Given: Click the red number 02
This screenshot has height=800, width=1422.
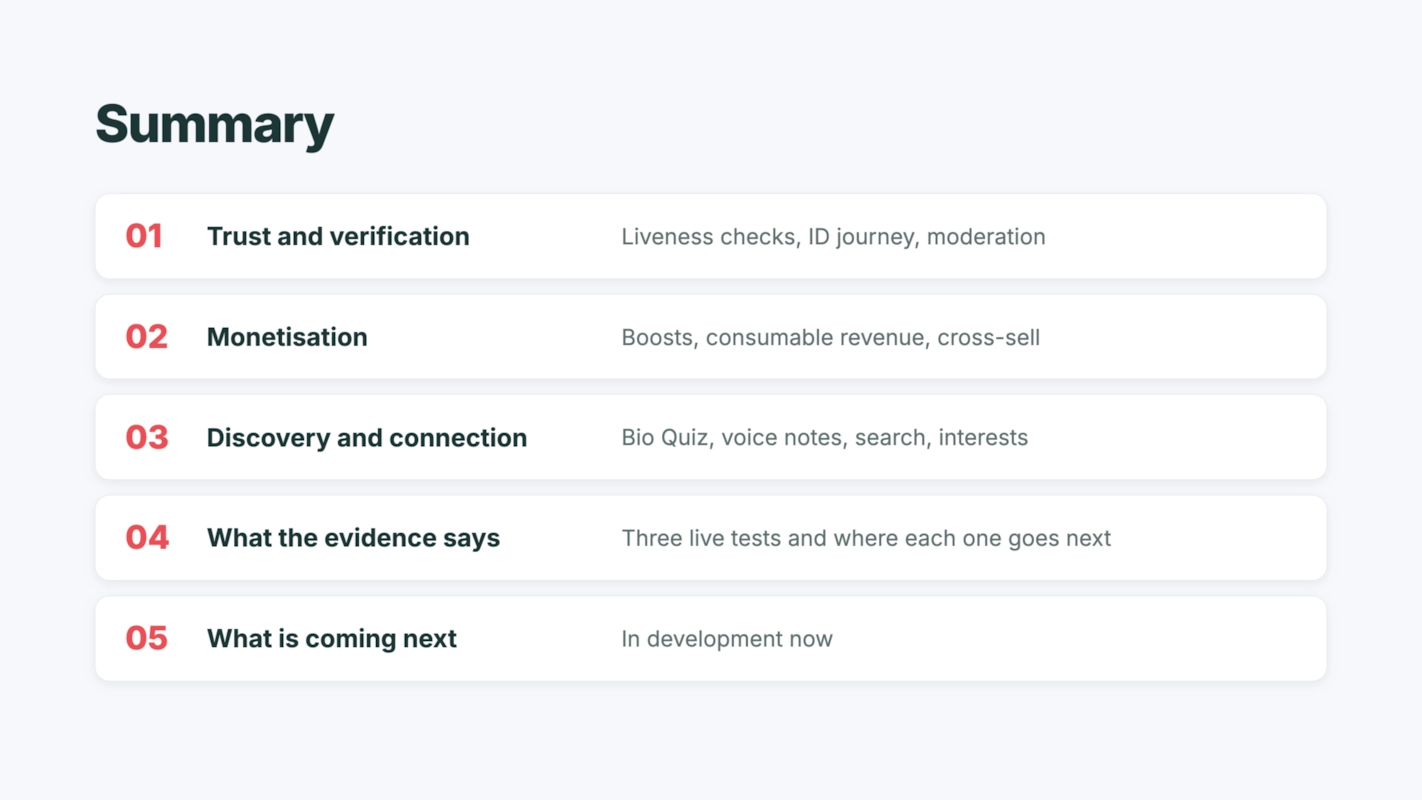Looking at the screenshot, I should click(x=146, y=337).
